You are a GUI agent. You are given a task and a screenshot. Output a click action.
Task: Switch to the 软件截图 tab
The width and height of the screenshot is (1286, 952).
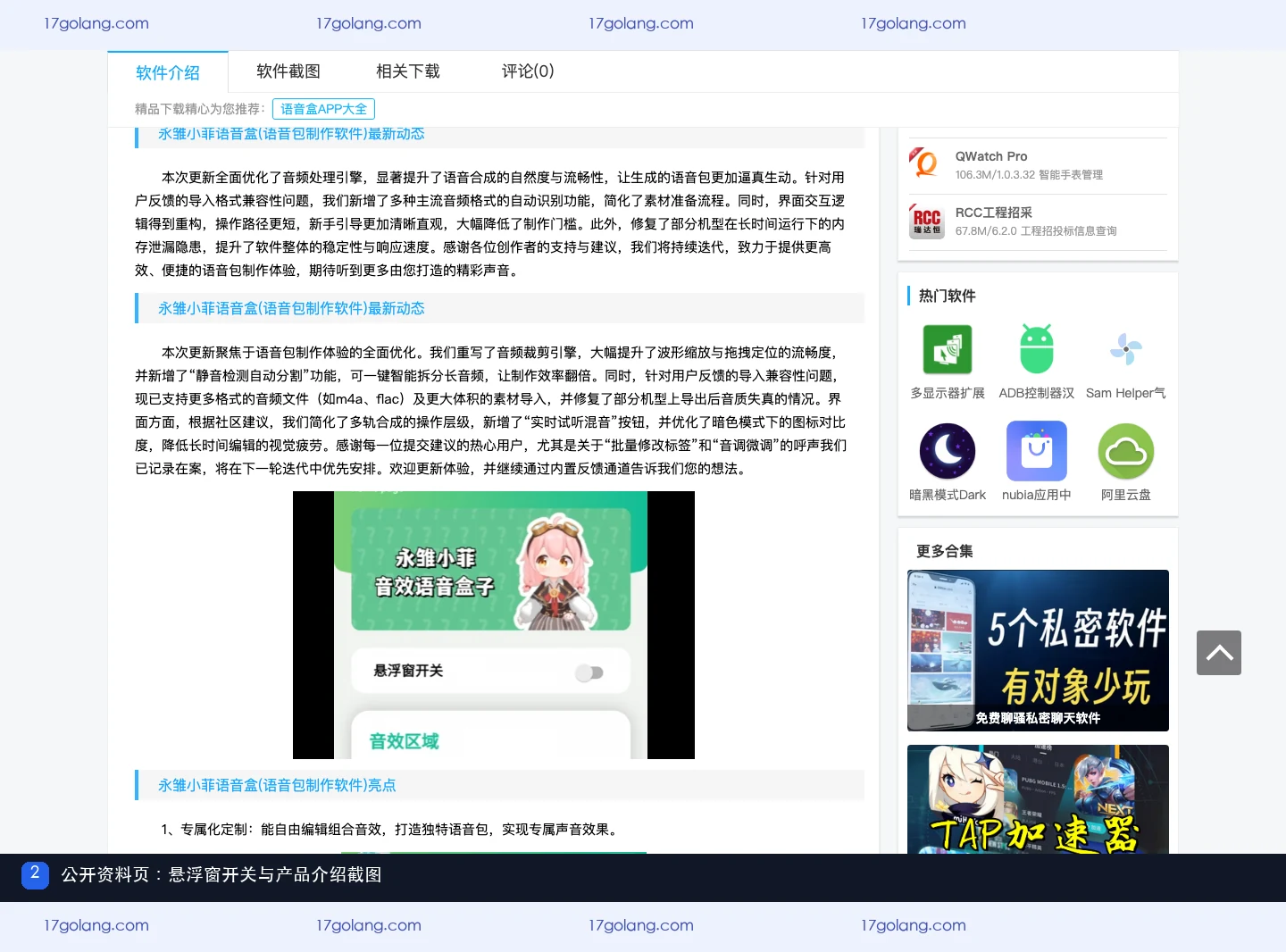(288, 71)
